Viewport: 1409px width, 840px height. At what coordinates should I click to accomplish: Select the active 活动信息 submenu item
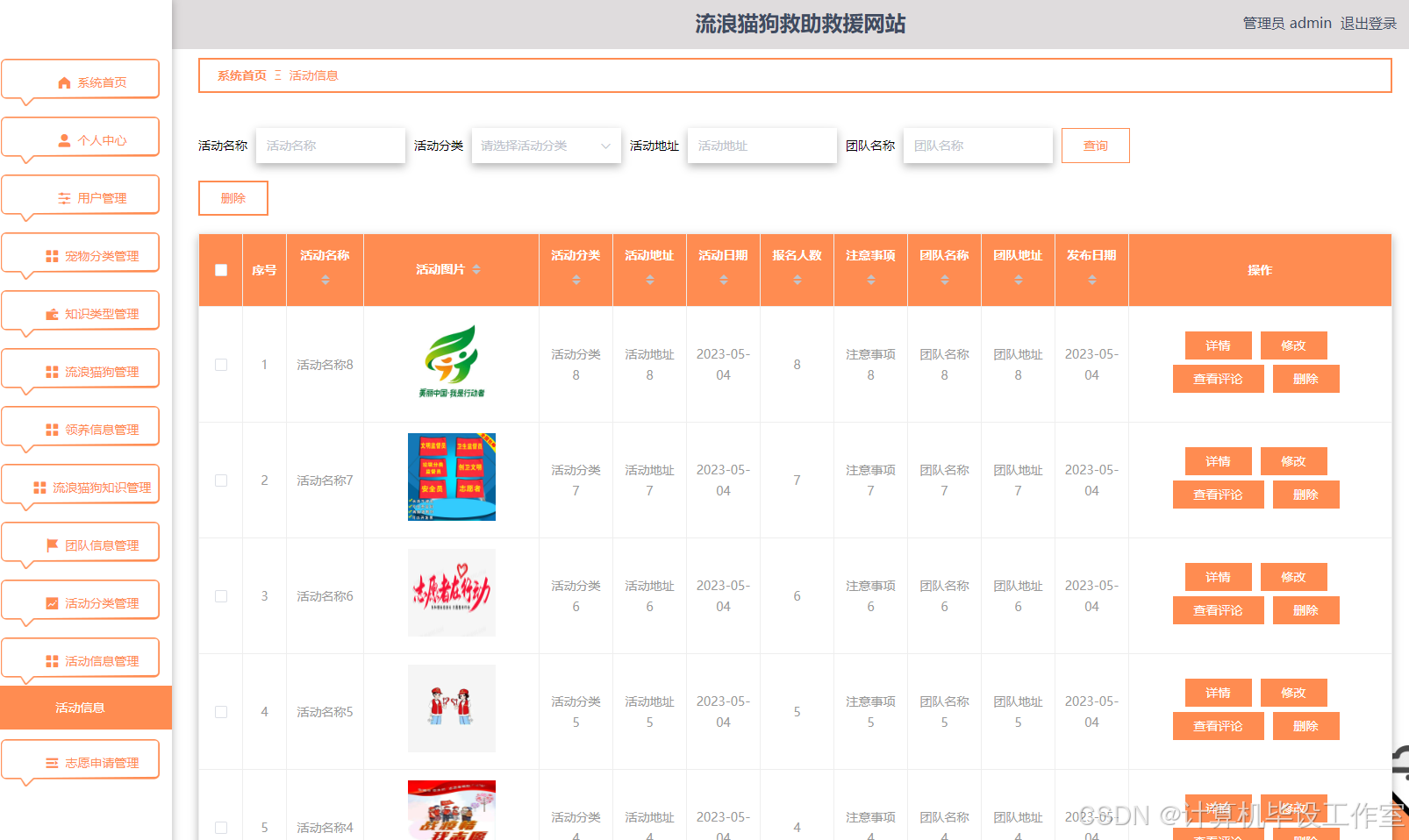pos(86,708)
